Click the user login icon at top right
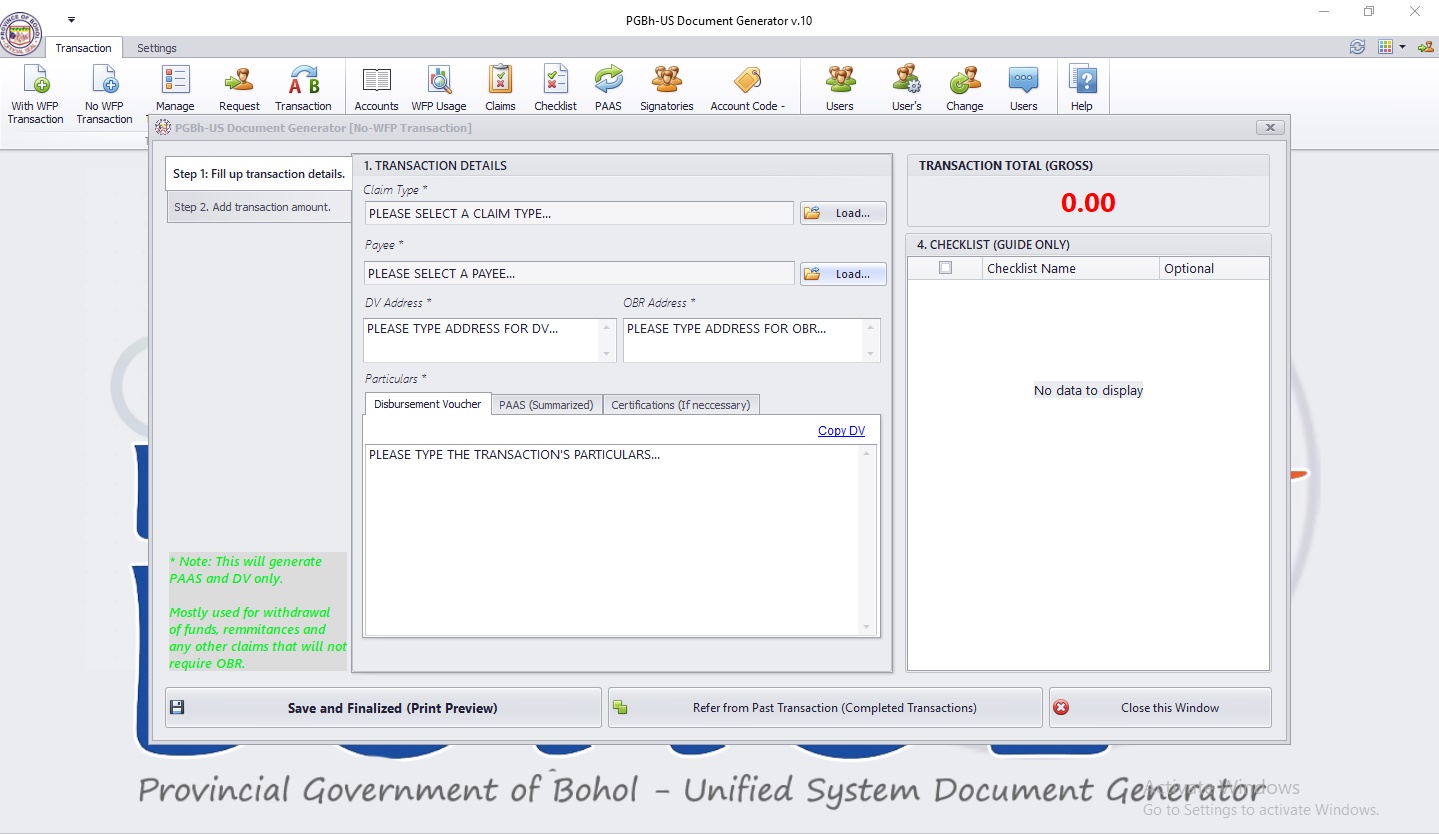The height and width of the screenshot is (834, 1439). click(x=1425, y=47)
